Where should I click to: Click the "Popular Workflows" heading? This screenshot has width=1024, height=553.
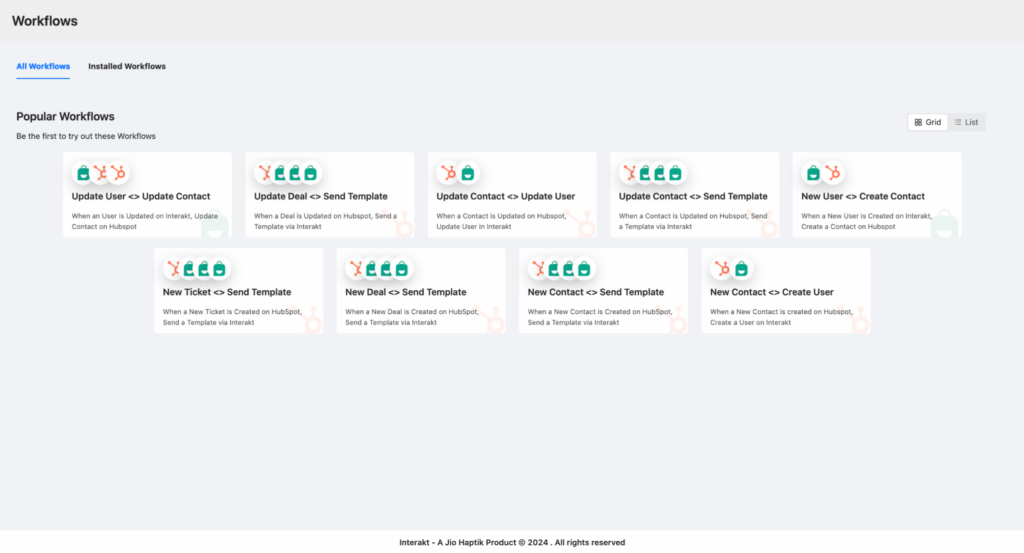65,116
